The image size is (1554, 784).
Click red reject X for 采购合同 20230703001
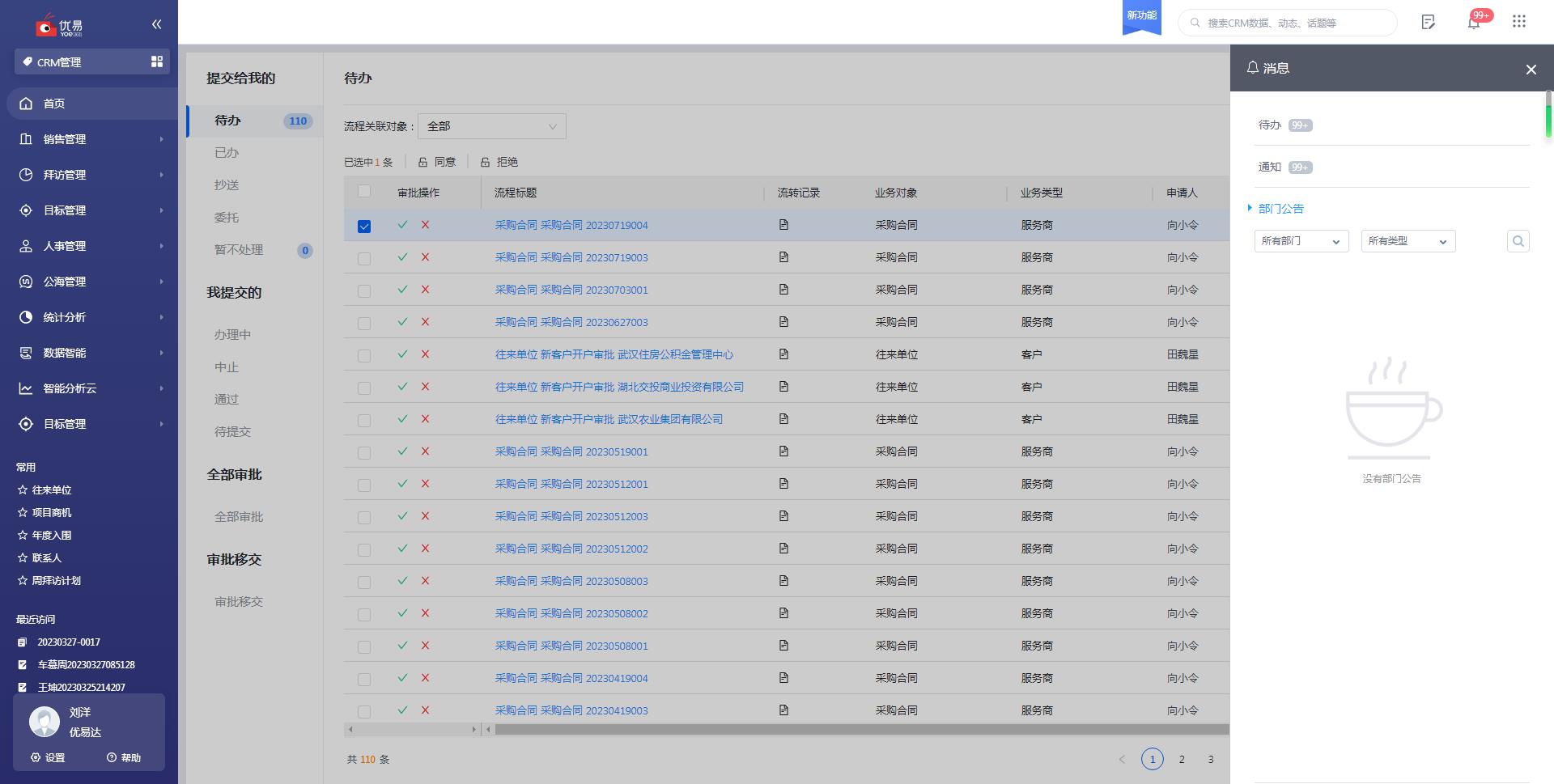(x=425, y=290)
